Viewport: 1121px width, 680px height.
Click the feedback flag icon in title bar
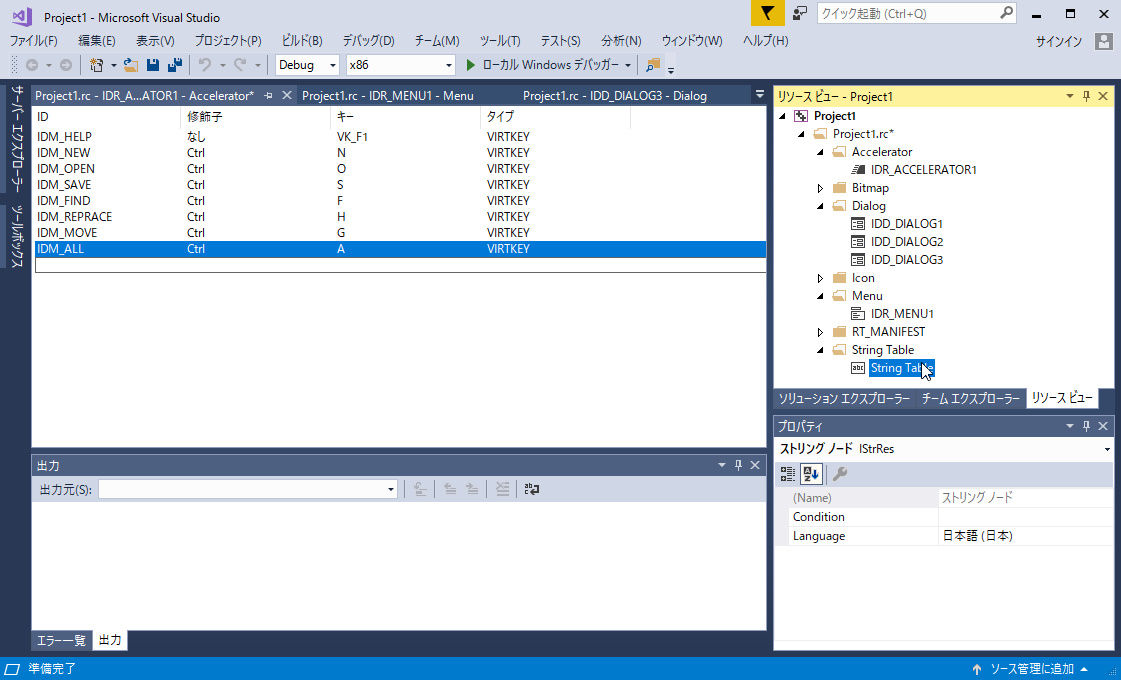tap(766, 13)
